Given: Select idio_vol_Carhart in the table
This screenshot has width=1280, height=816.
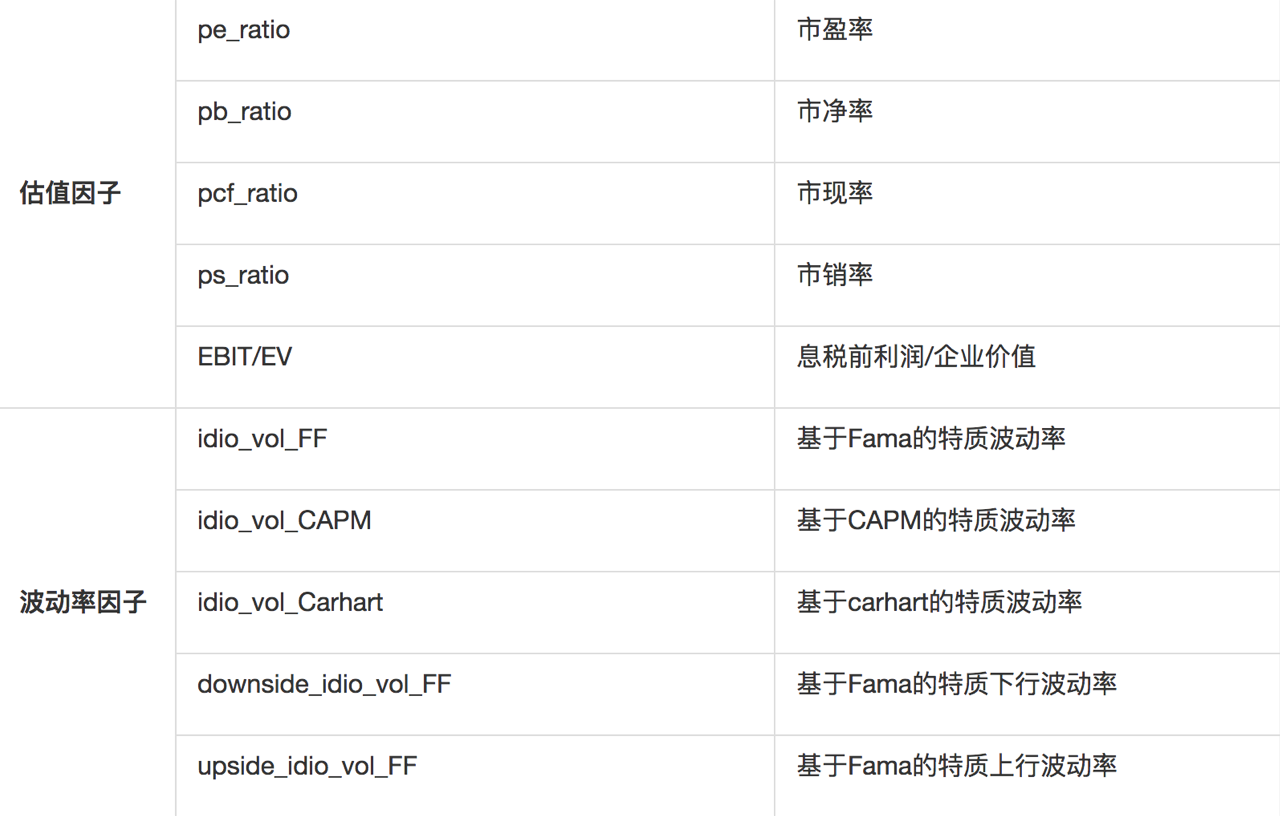Looking at the screenshot, I should [290, 603].
